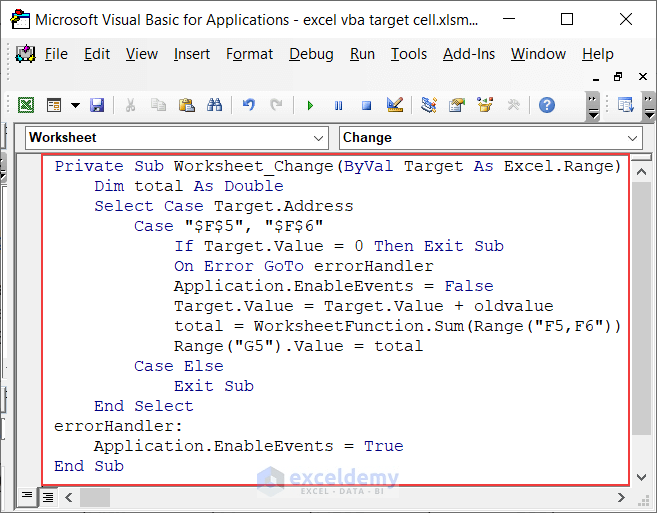Click the Redo arrow icon

pyautogui.click(x=276, y=105)
